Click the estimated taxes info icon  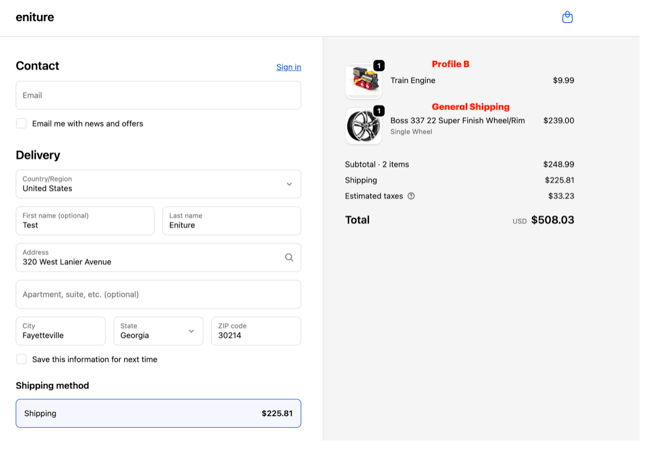(411, 196)
